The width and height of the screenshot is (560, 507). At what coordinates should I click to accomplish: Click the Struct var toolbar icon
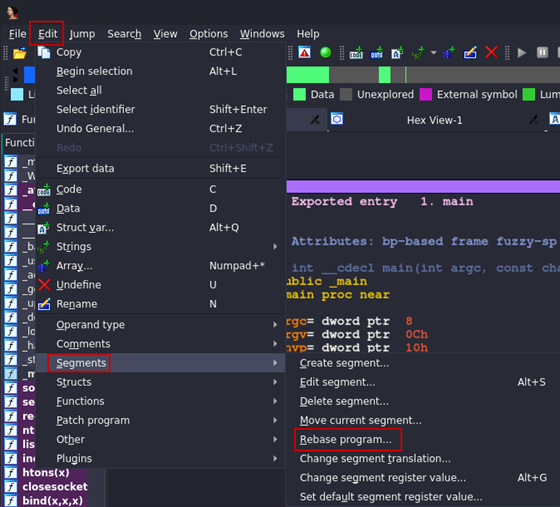397,53
